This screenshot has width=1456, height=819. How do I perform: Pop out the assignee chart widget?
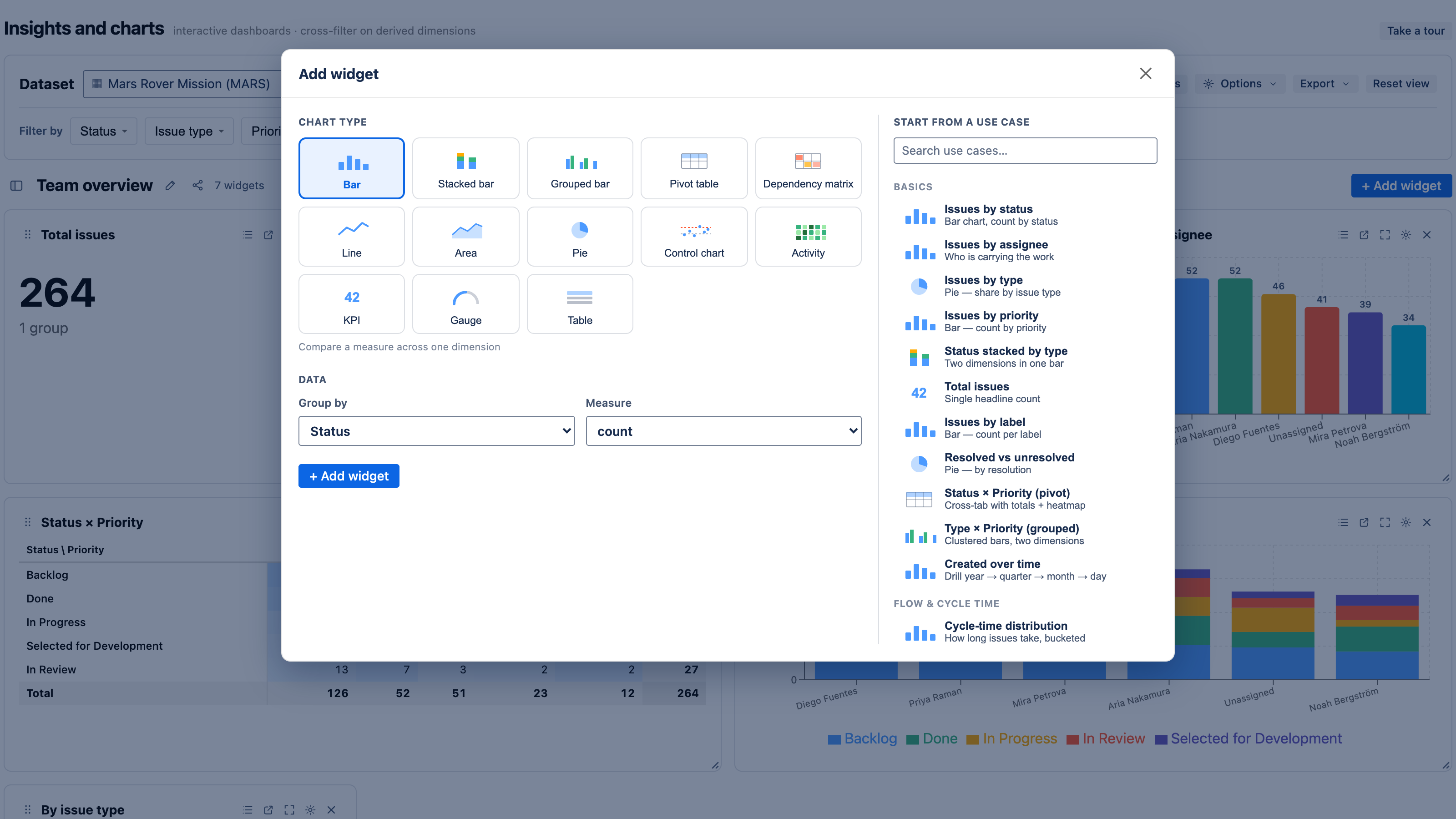point(1364,235)
